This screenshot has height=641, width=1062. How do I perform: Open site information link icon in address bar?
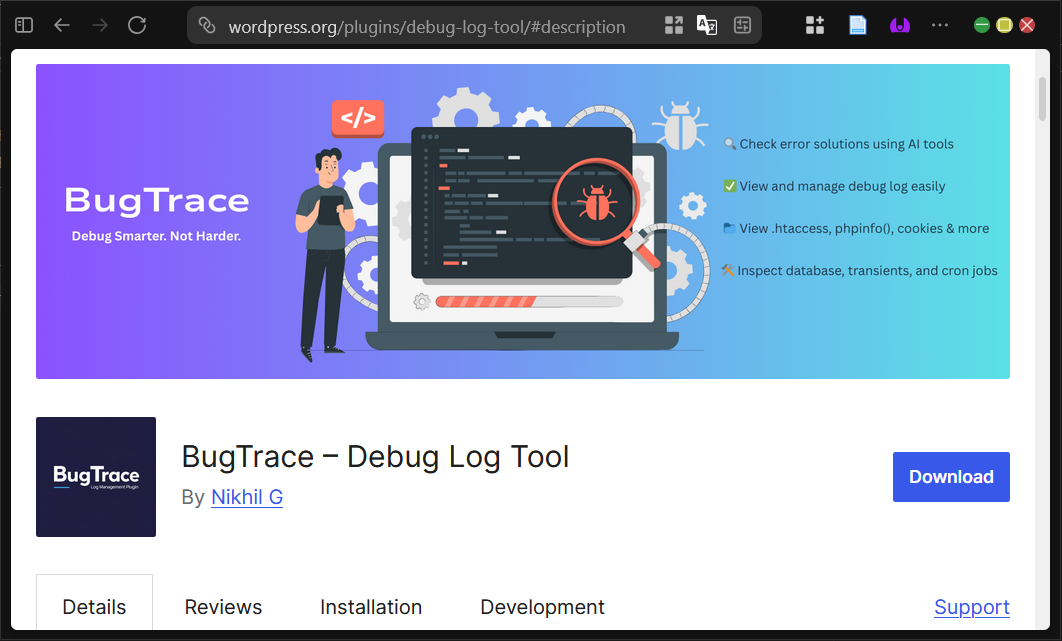[x=207, y=26]
